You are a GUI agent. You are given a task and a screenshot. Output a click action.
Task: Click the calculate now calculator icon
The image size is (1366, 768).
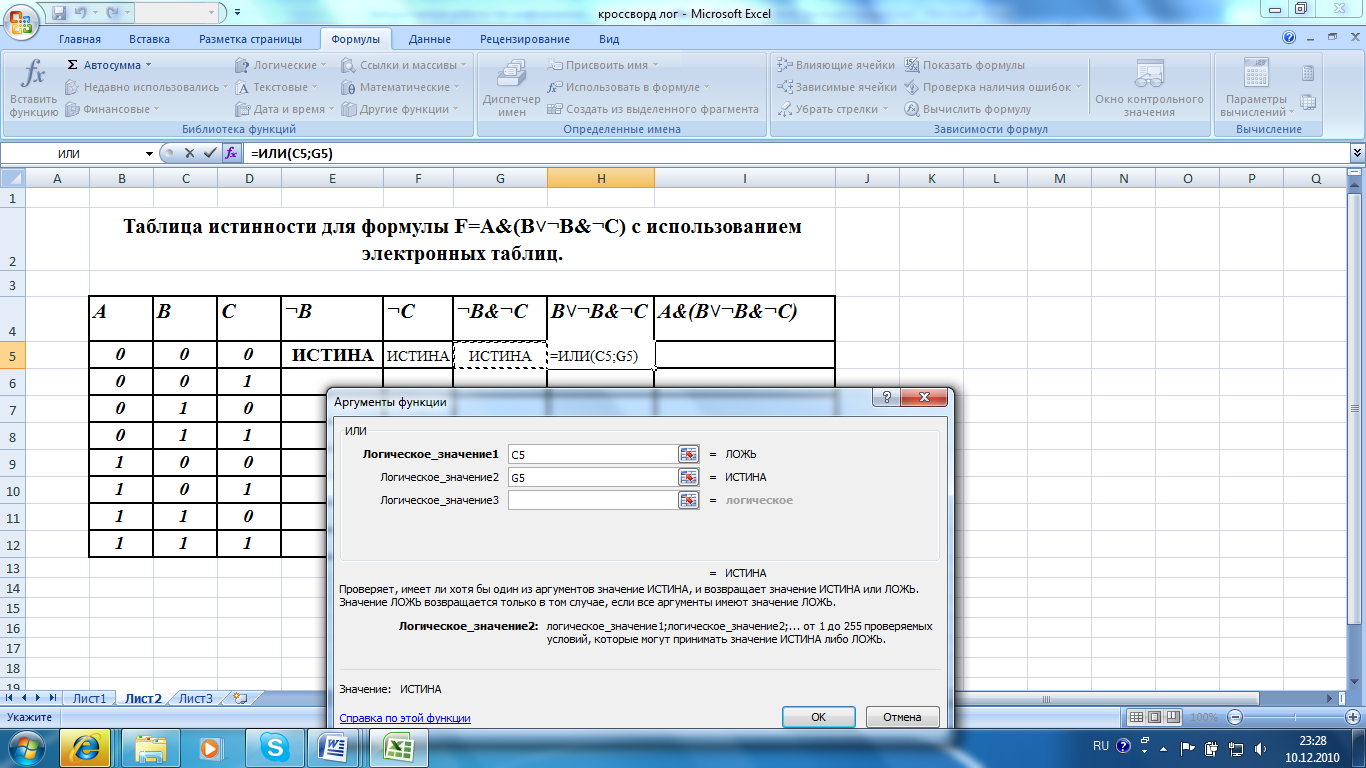[x=1308, y=73]
